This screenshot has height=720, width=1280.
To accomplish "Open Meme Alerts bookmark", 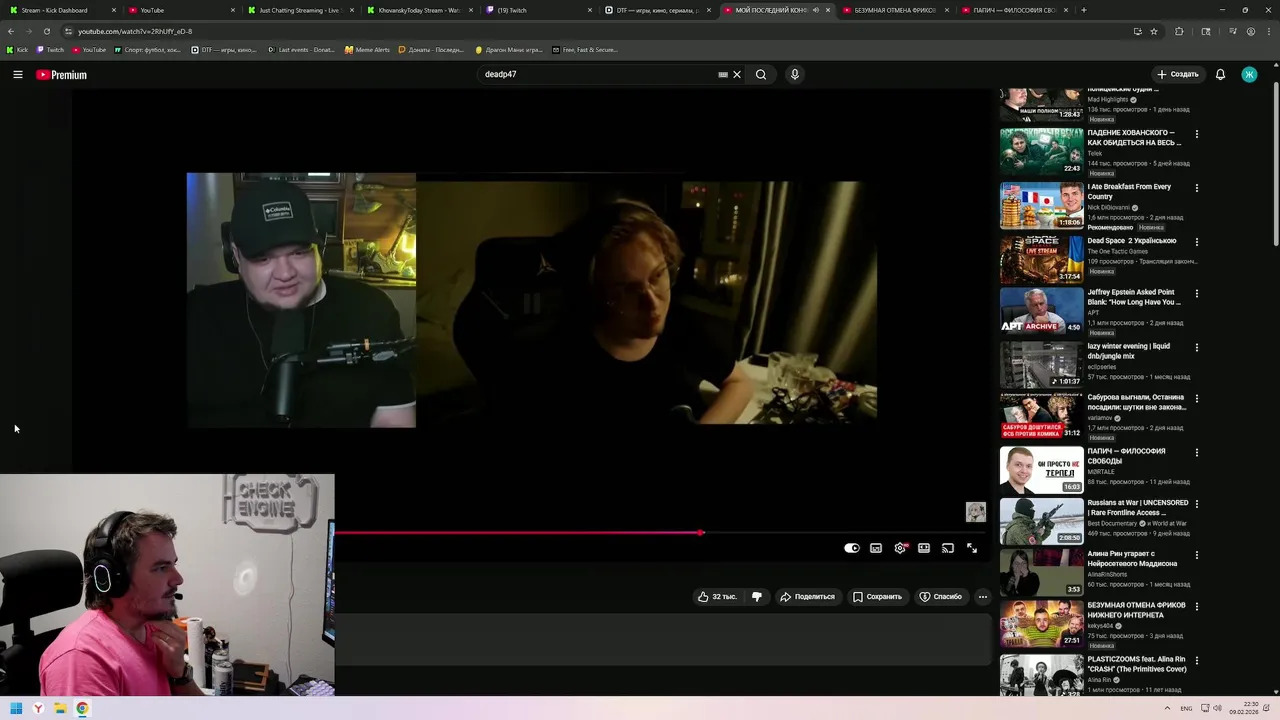I will [367, 49].
